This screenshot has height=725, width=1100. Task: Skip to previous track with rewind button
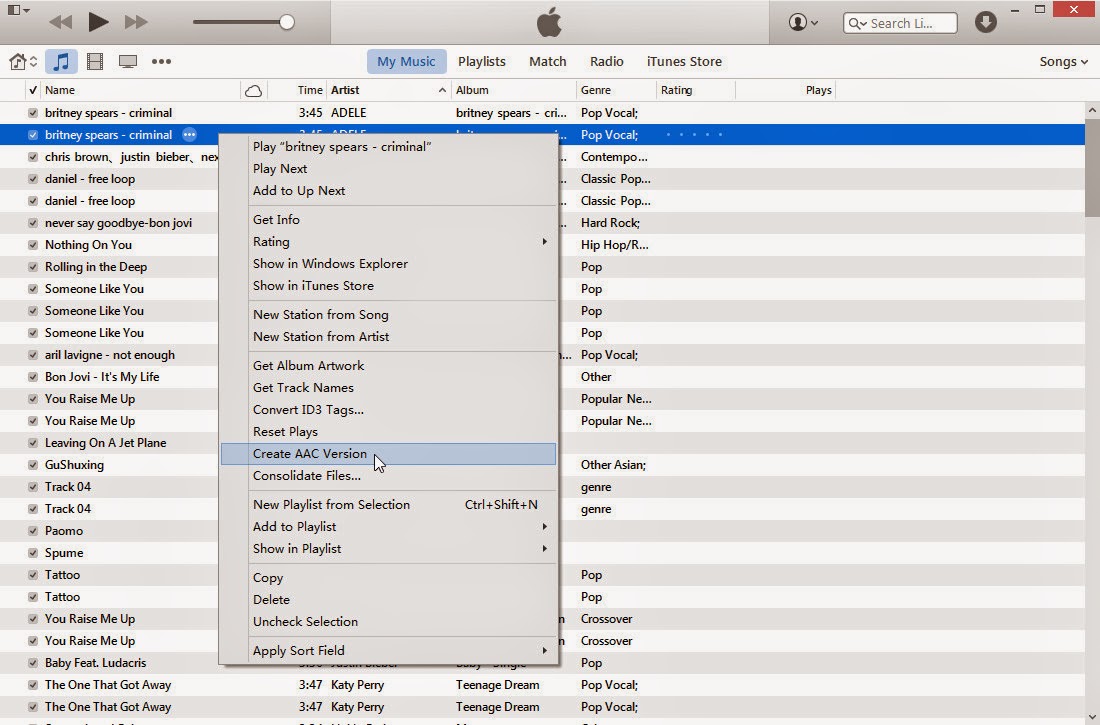61,22
